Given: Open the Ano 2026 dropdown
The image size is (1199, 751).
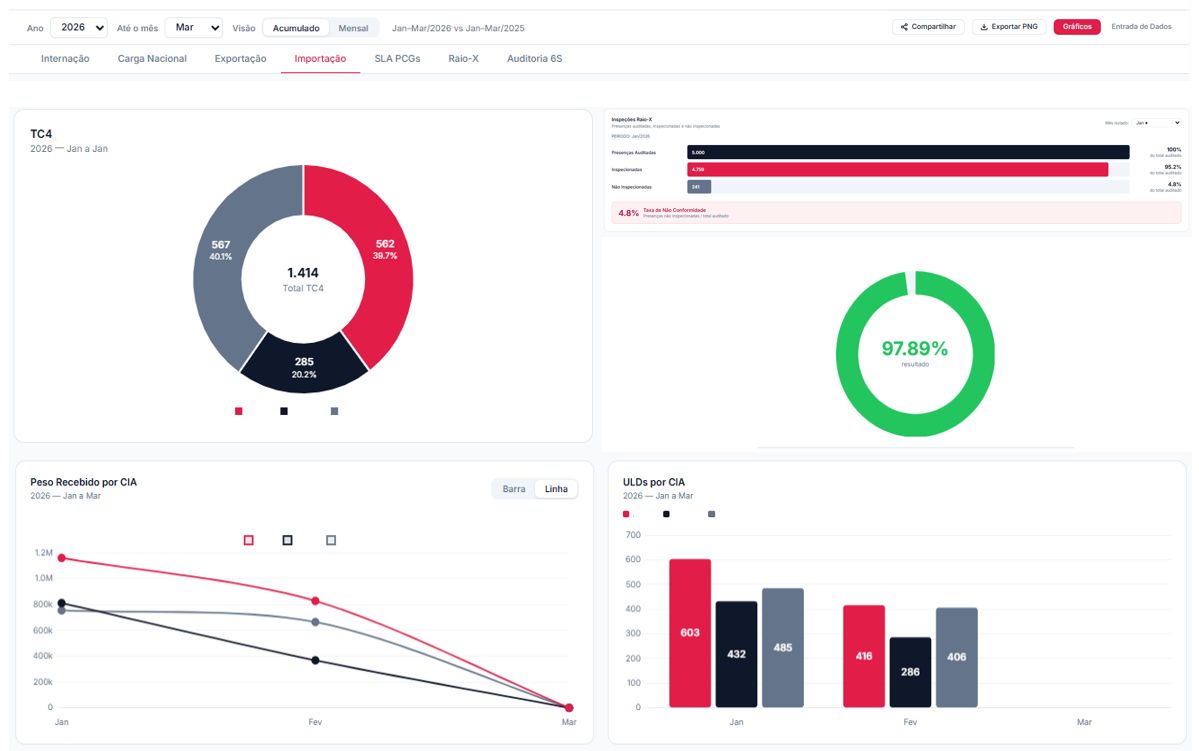Looking at the screenshot, I should [79, 28].
